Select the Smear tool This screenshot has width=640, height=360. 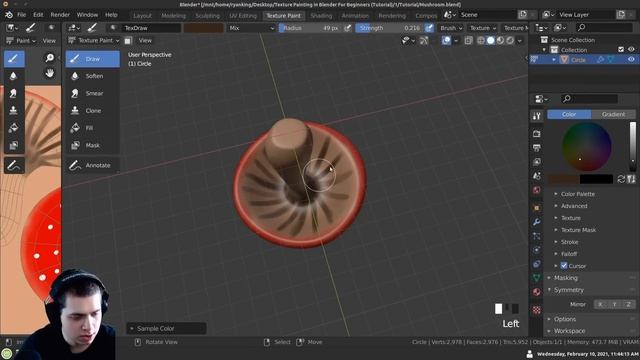93,93
